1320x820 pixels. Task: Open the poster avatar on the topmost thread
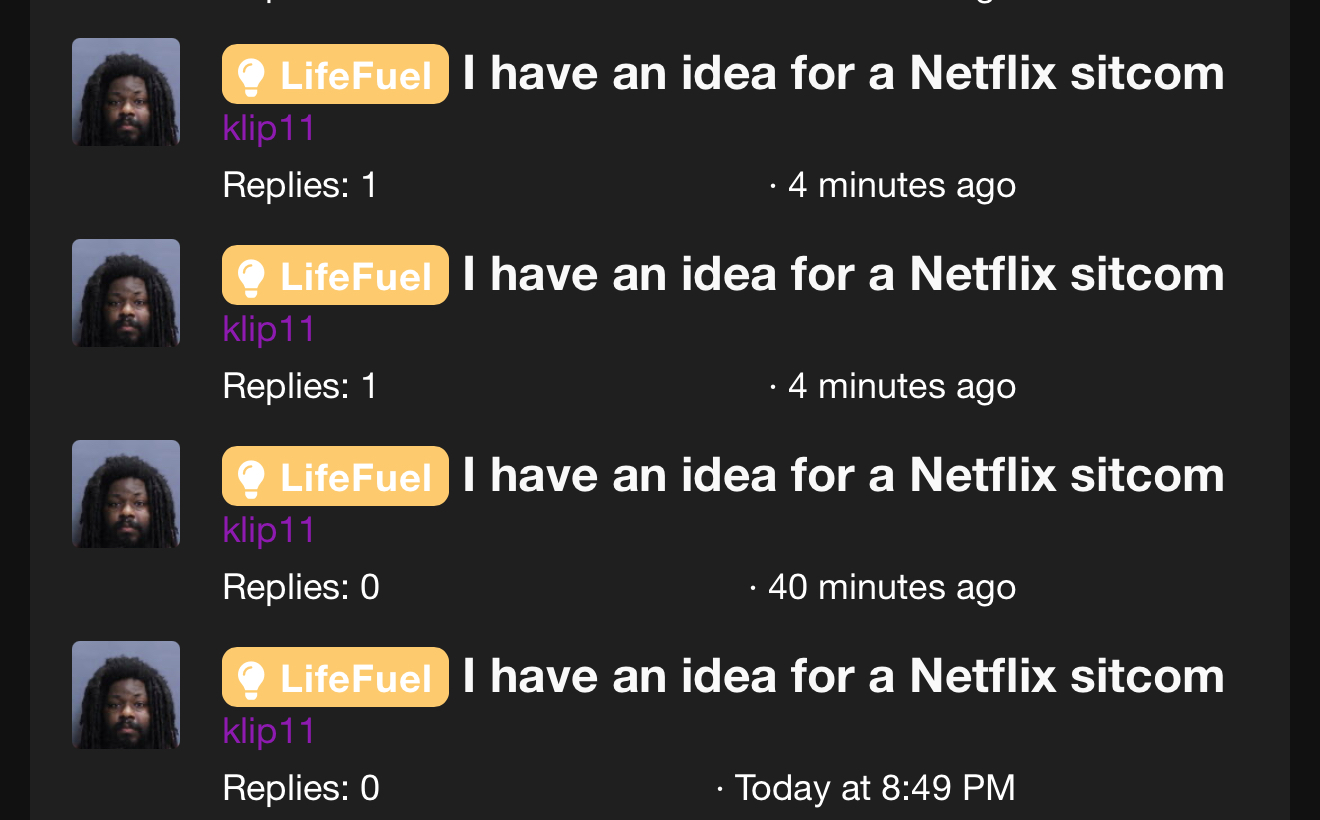(x=126, y=92)
